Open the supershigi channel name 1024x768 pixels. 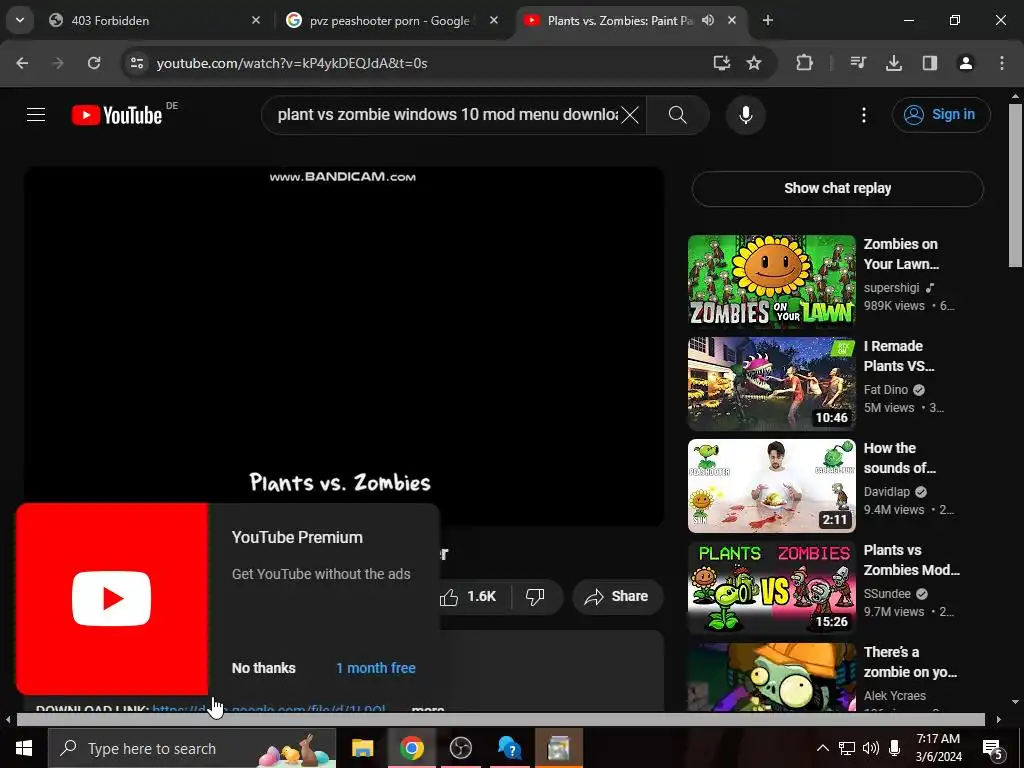(x=891, y=288)
